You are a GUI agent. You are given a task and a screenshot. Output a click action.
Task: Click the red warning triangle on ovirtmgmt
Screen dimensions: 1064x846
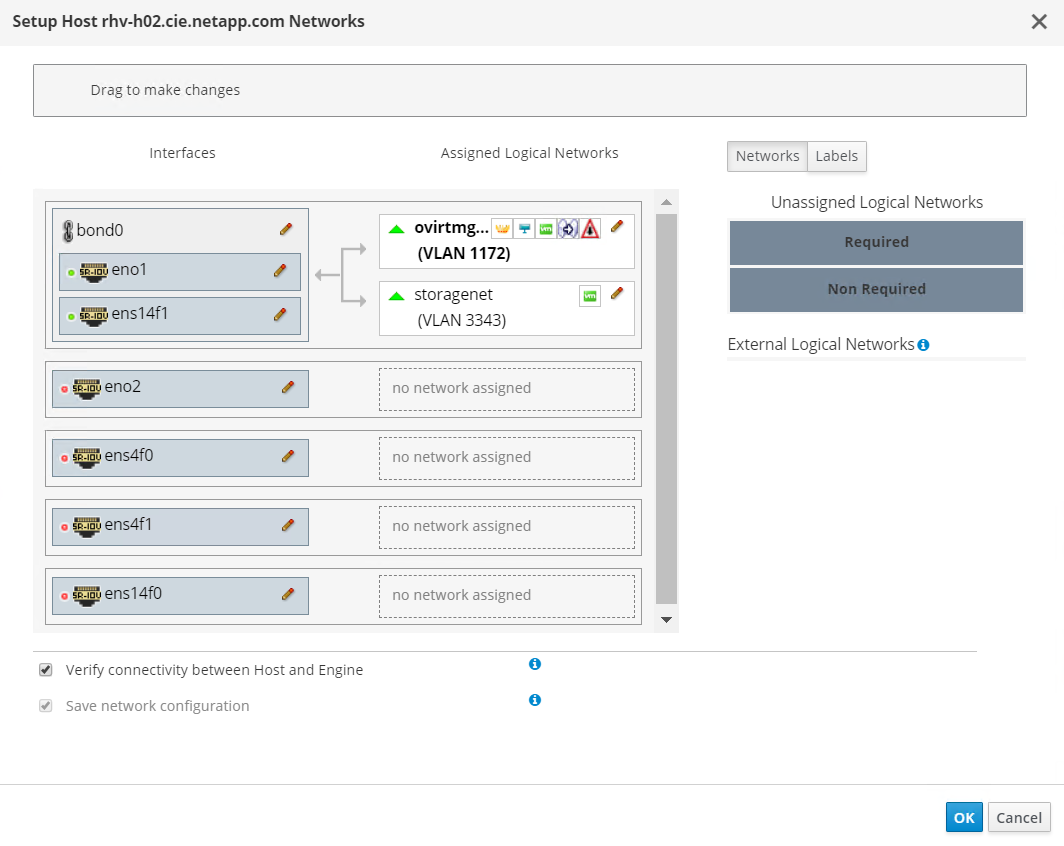(590, 229)
